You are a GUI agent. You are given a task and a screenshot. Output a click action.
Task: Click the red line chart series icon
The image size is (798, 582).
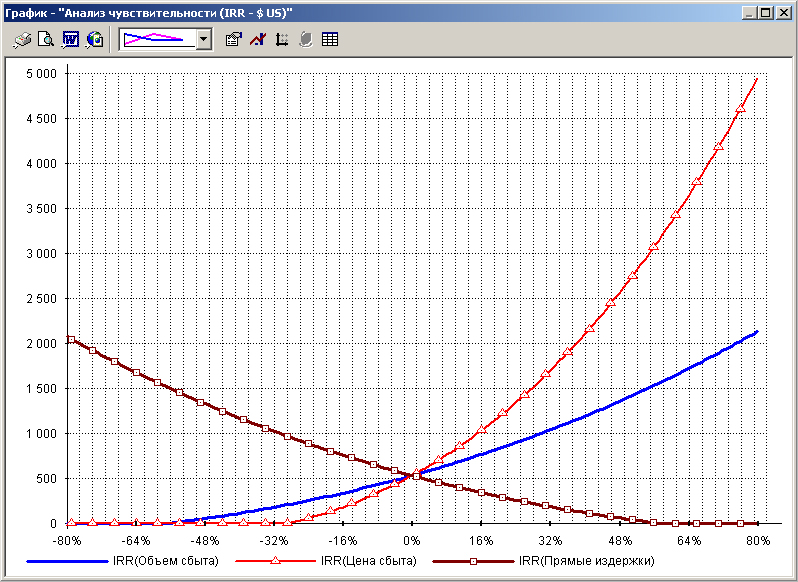coord(258,40)
